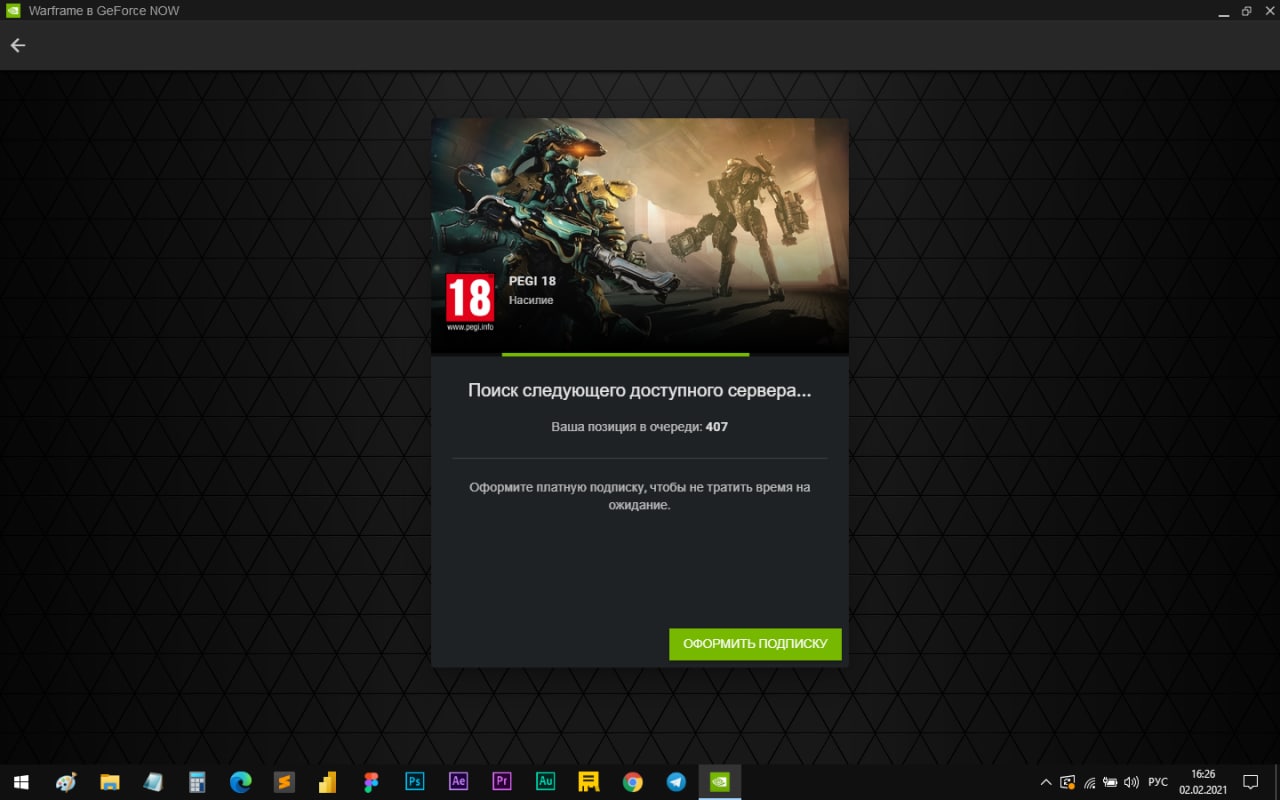Click the Насилие content descriptor label

(x=531, y=299)
